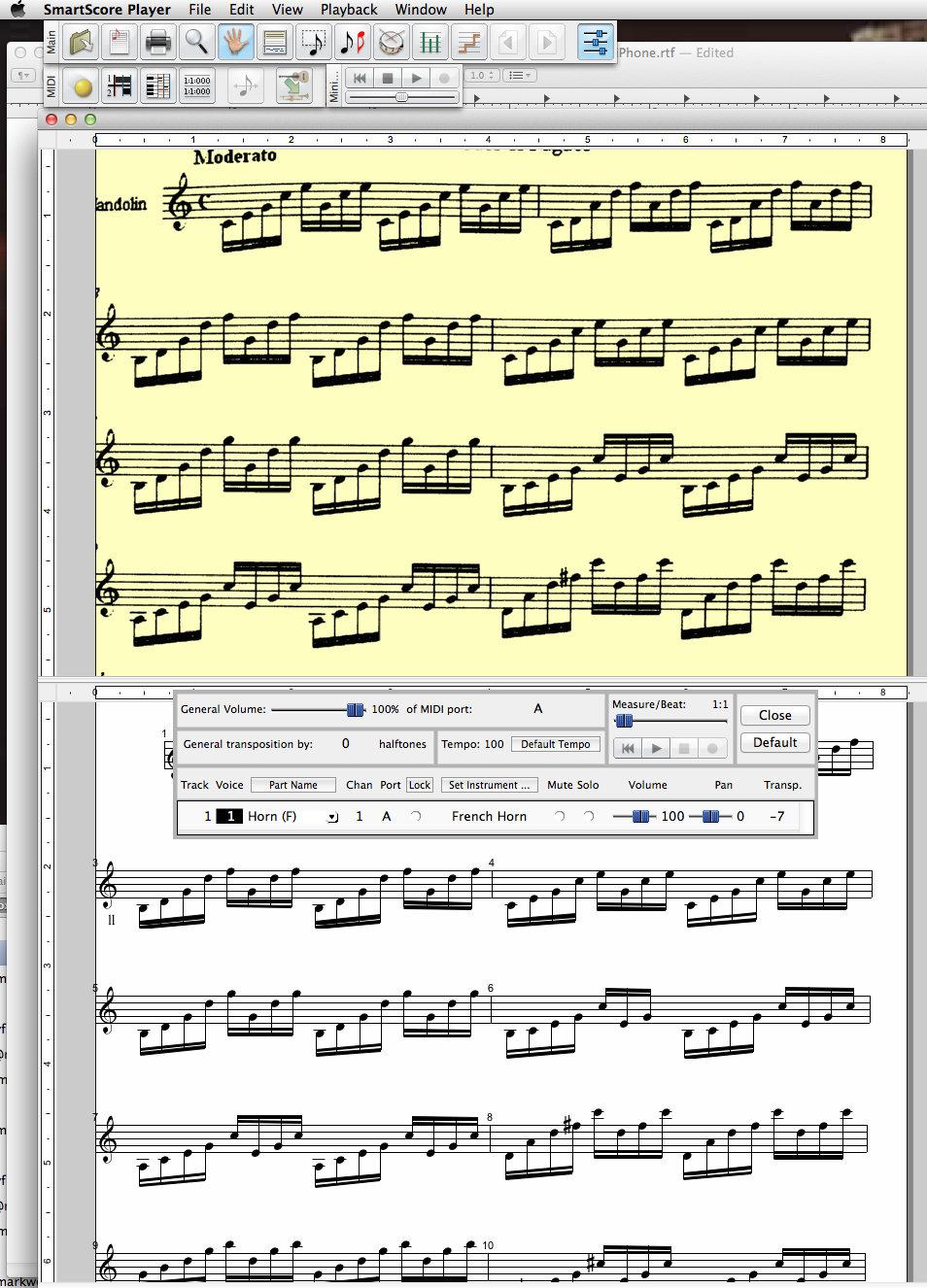Toggle the Lock radio for track port
Viewport: 927px width, 1288px height.
tap(416, 817)
